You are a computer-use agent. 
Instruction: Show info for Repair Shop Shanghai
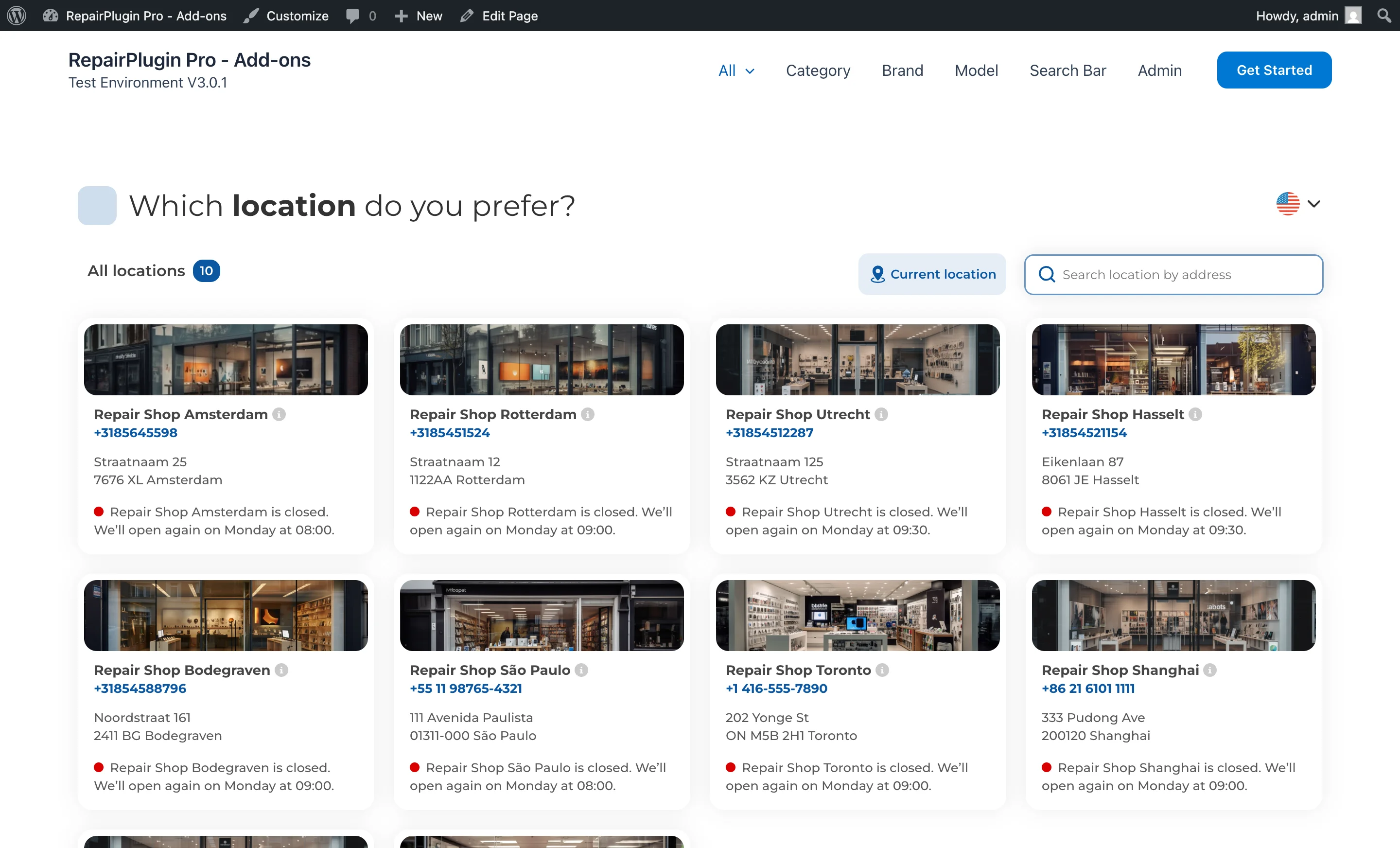(1209, 670)
